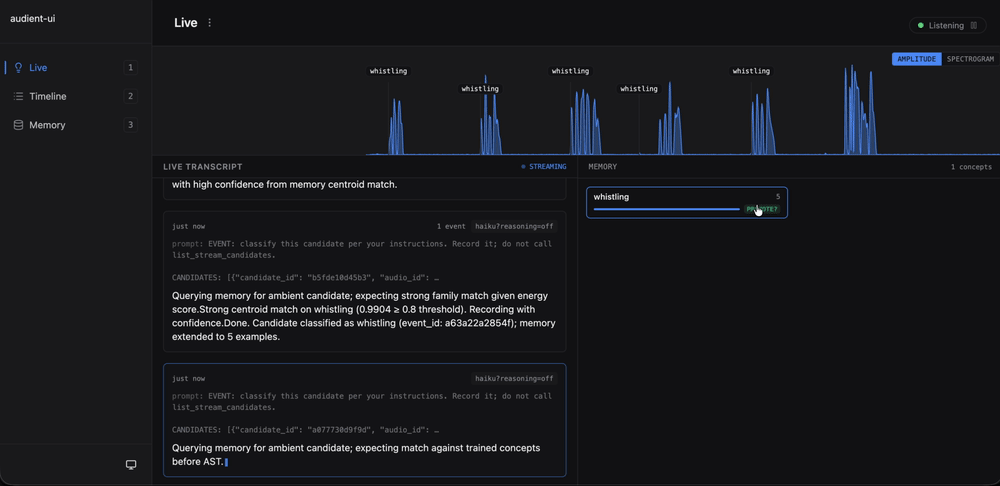1000x486 pixels.
Task: Click the first whistling marker on waveform
Action: tap(388, 71)
